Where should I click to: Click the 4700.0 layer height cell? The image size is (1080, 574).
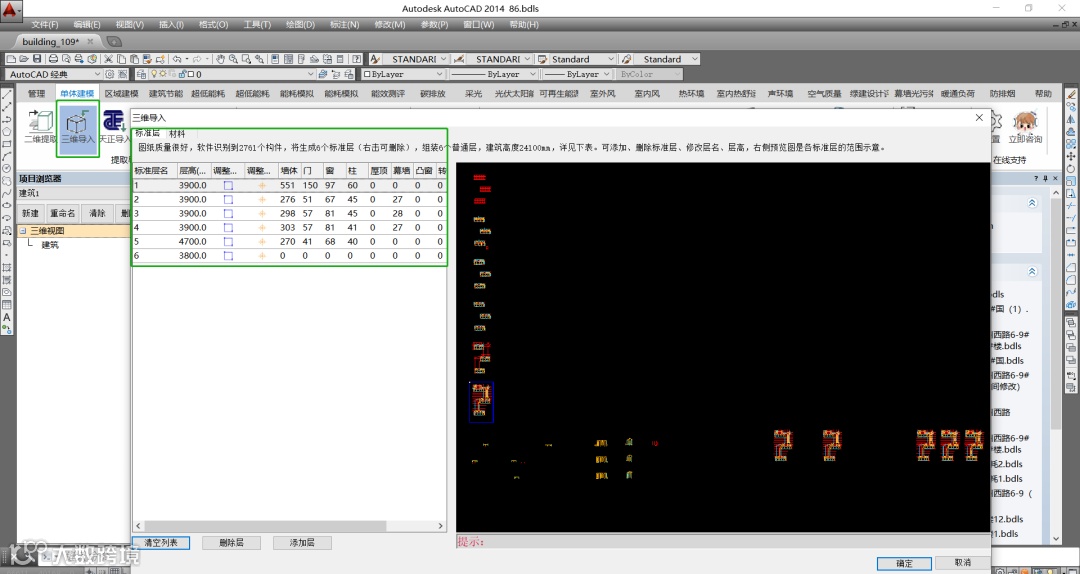[193, 242]
